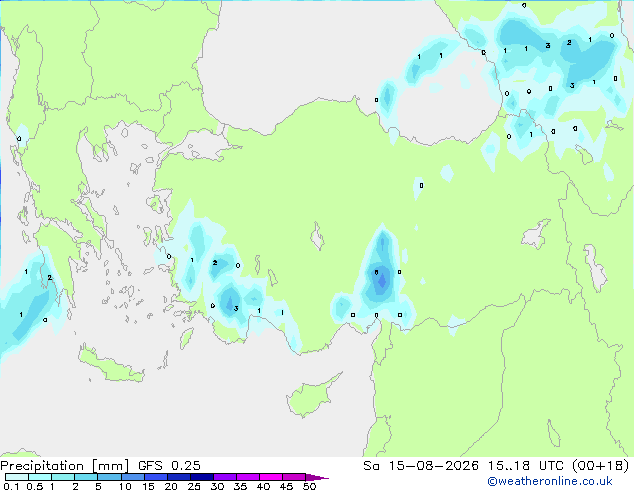Pick the 10–15 mm legend color box
The height and width of the screenshot is (490, 634).
point(132,477)
